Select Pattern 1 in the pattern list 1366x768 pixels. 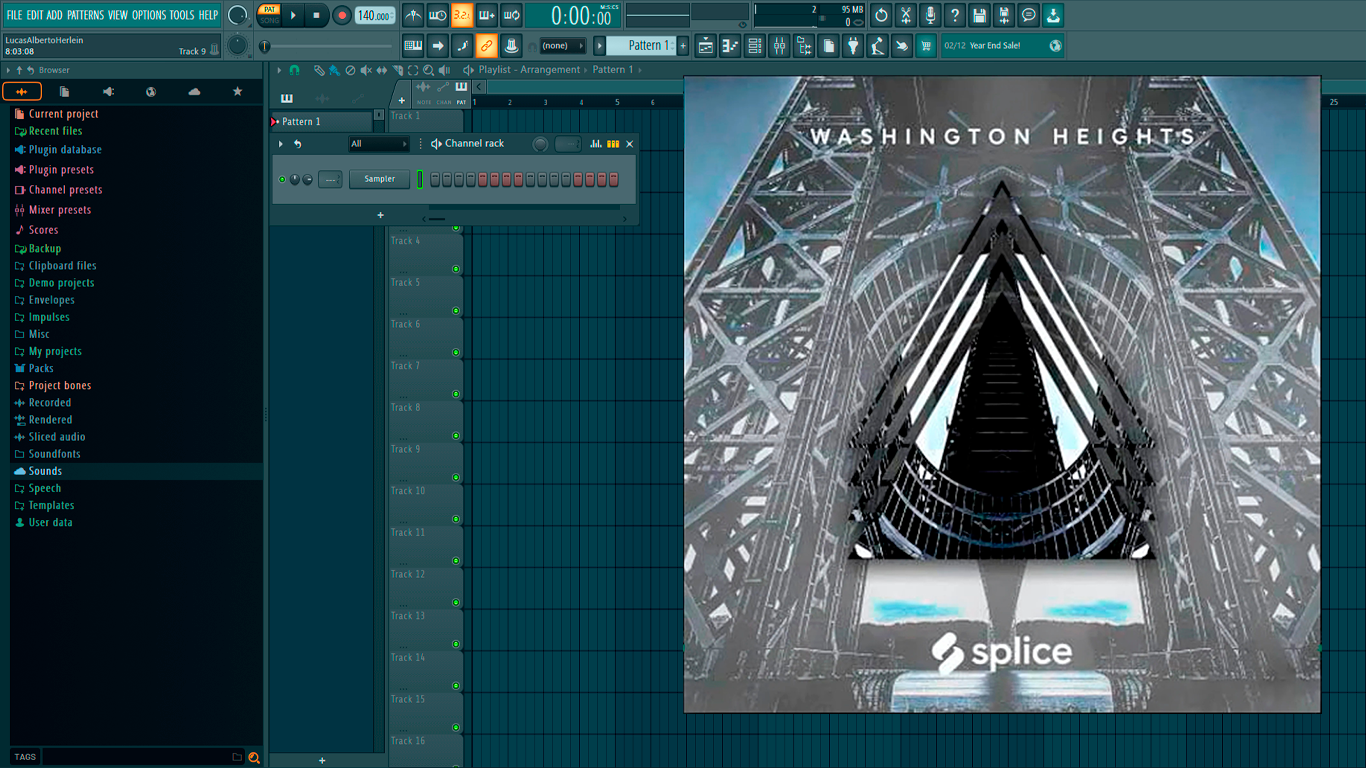pyautogui.click(x=322, y=122)
